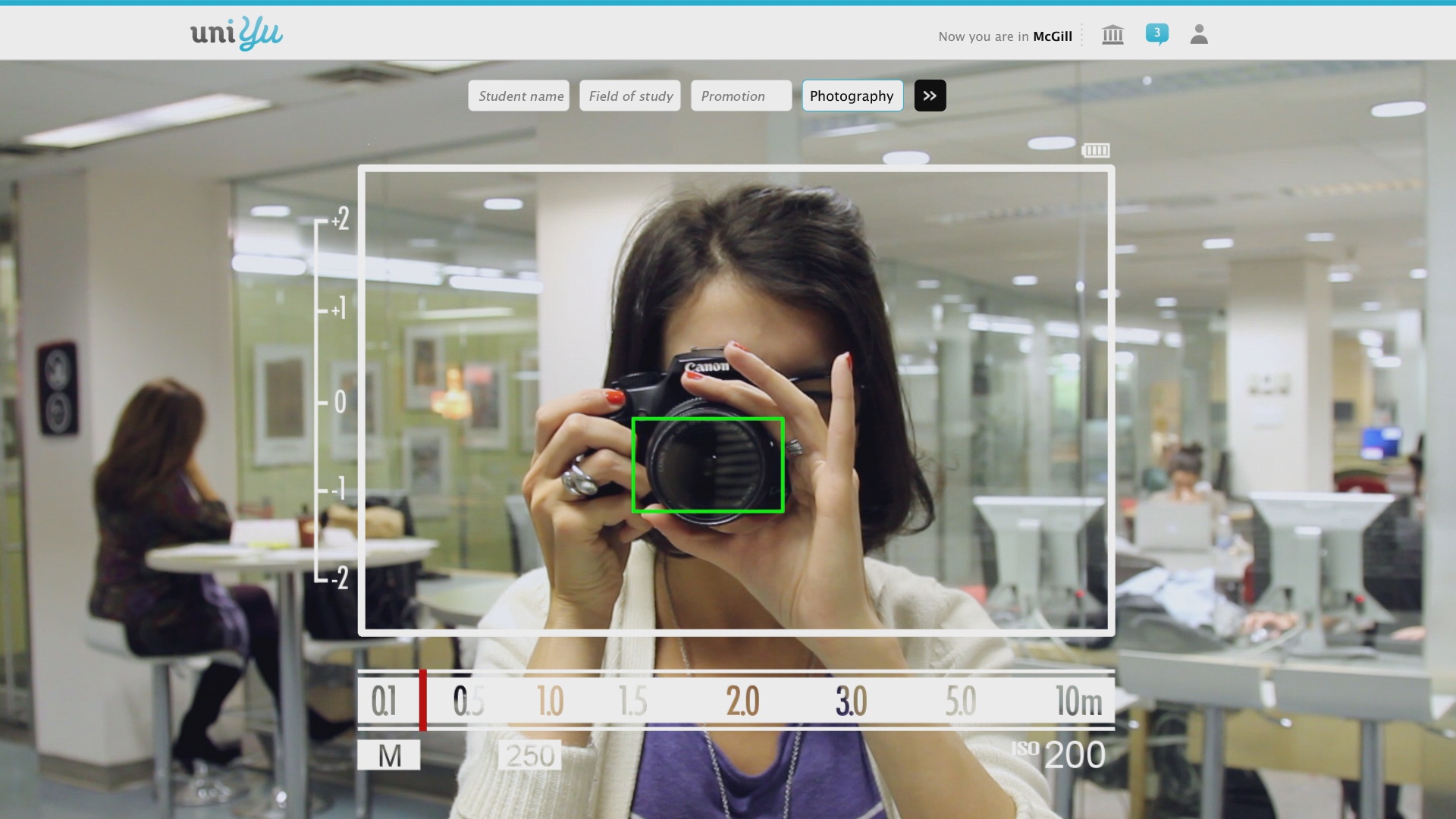Click the double-arrow search button

pos(930,96)
